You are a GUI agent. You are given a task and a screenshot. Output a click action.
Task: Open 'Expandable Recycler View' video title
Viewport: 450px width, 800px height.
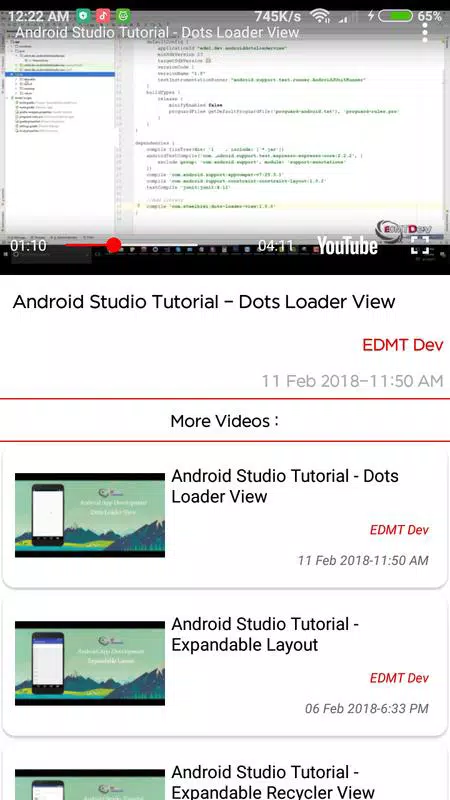click(x=273, y=782)
